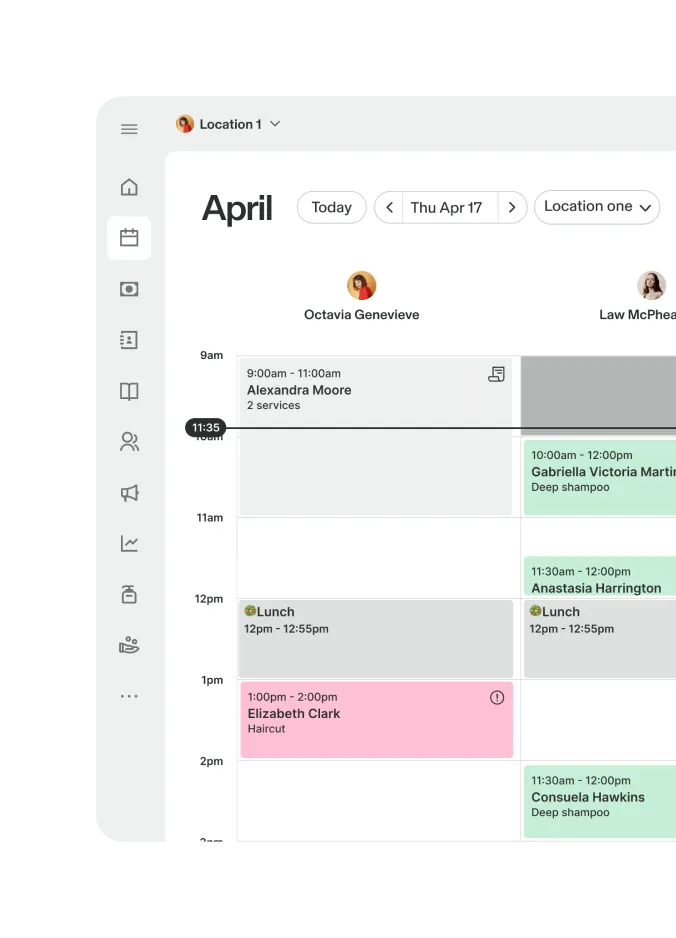Open the Reports line-chart icon

(129, 543)
